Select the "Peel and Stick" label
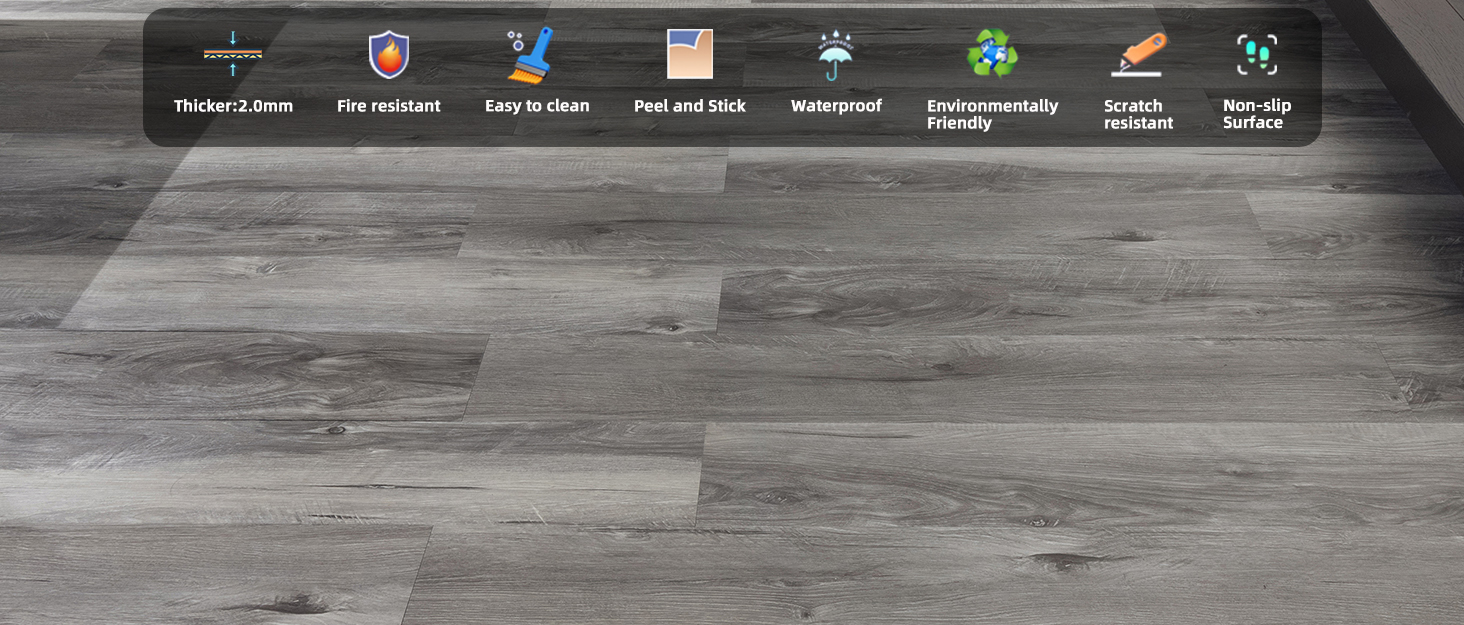This screenshot has height=625, width=1464. 690,106
